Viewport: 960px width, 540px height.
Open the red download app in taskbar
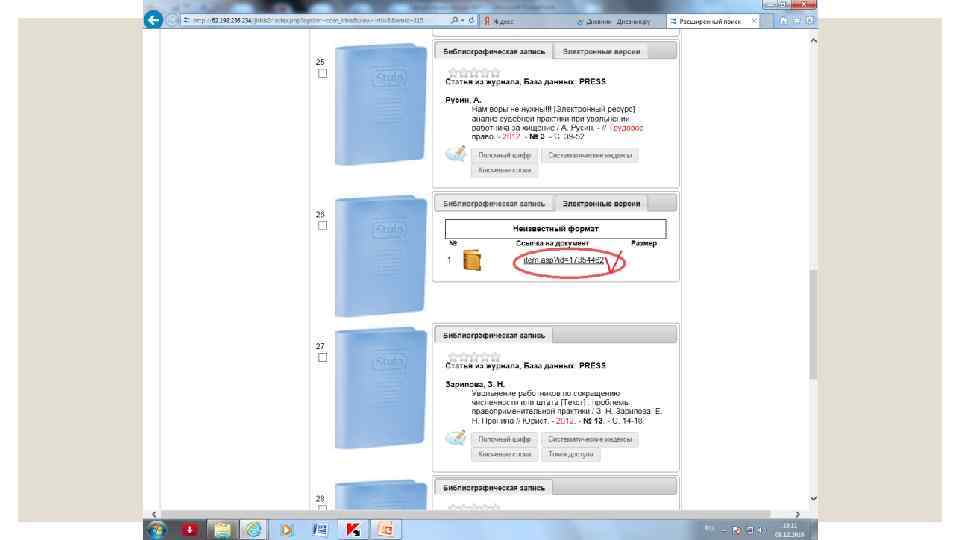coord(190,530)
